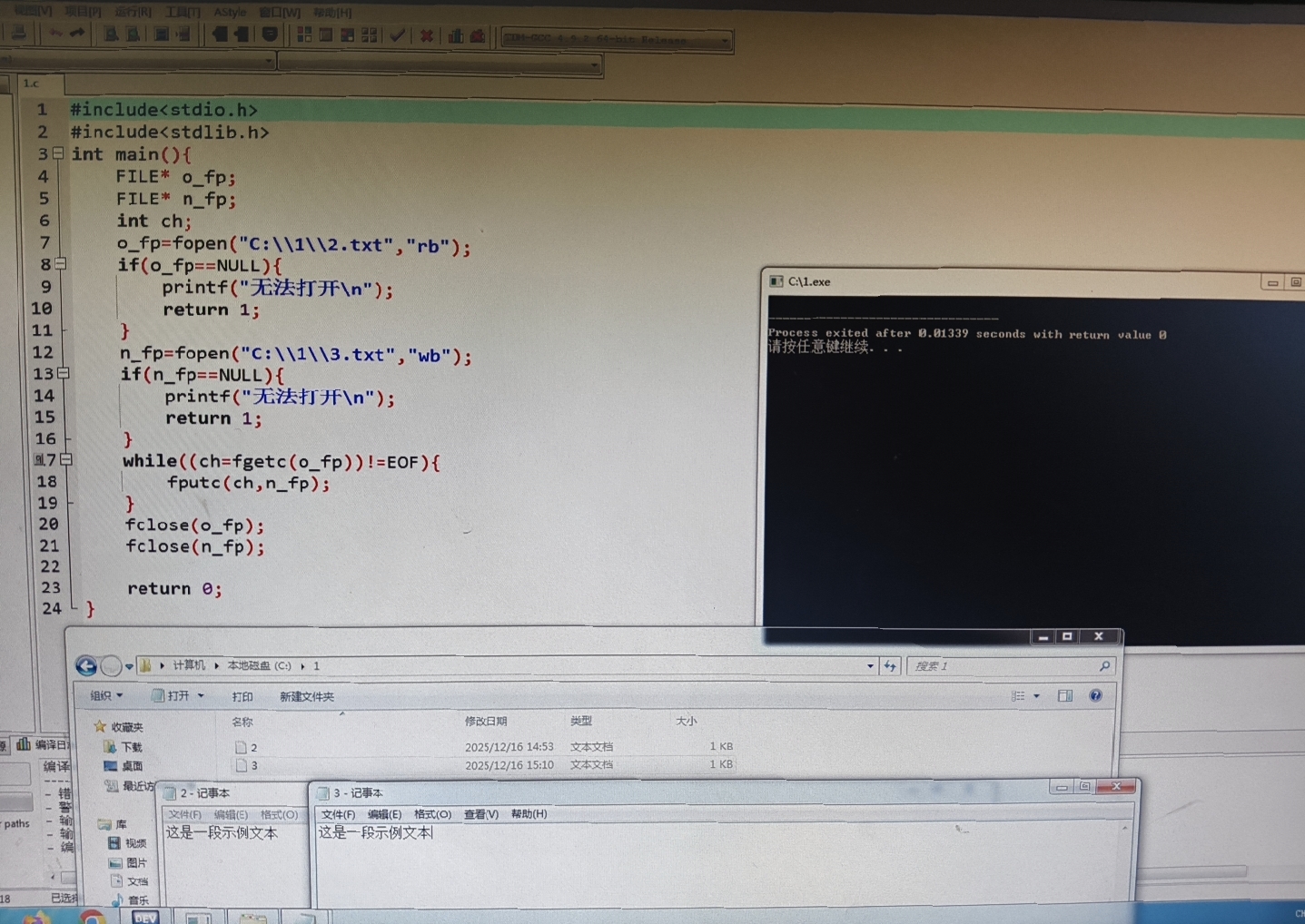This screenshot has width=1305, height=924.
Task: Open more view options dropdown in Explorer
Action: (x=1036, y=696)
